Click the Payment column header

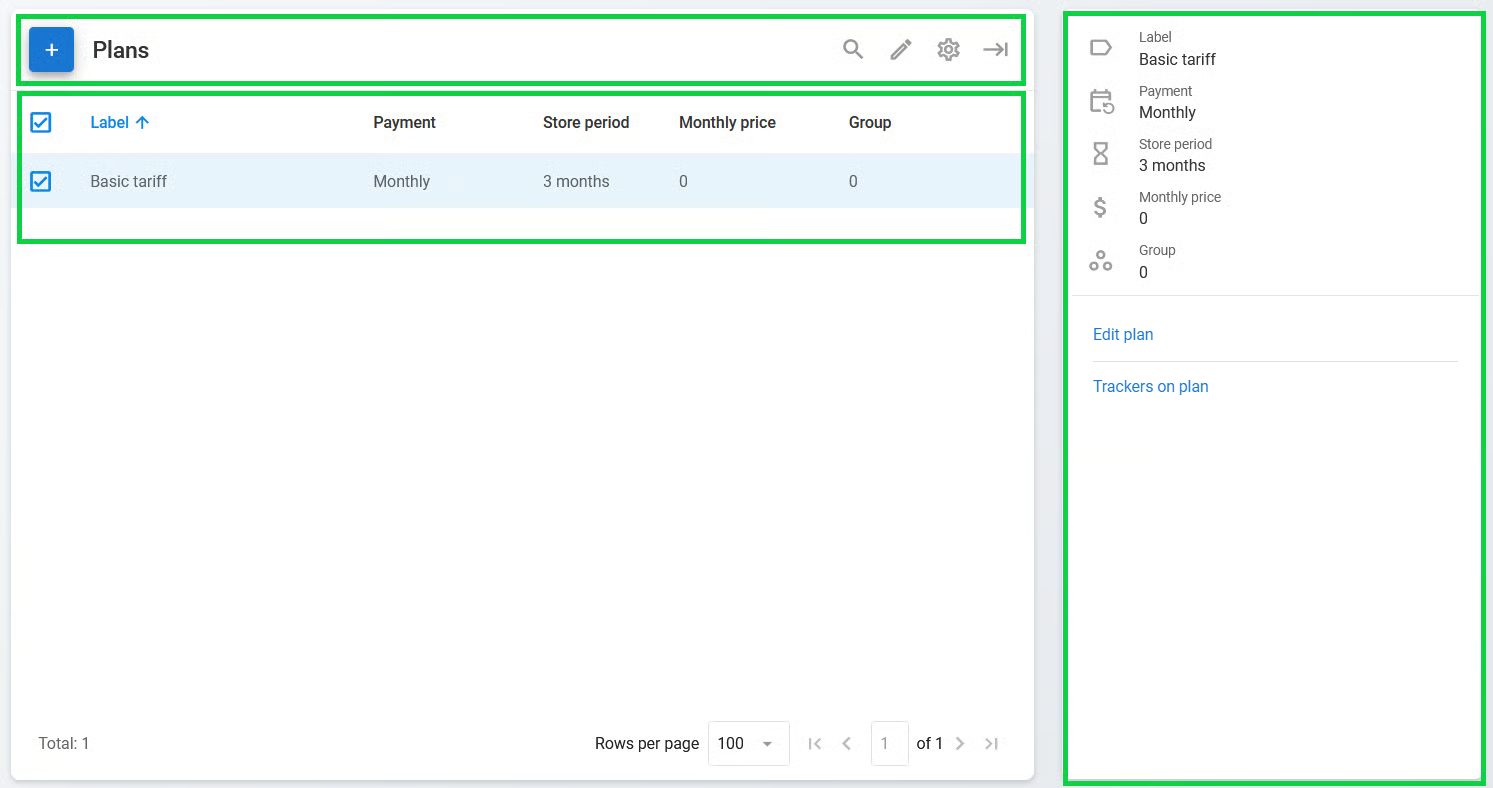click(x=404, y=122)
